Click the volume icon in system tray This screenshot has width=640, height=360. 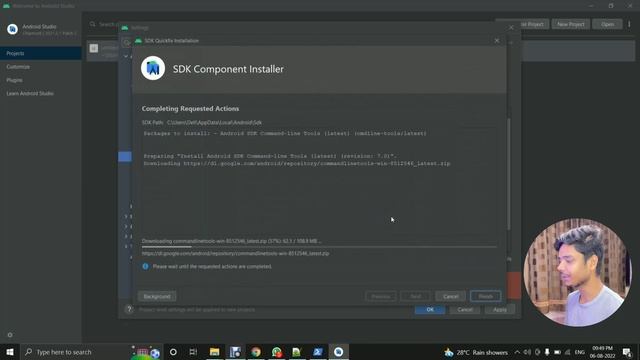527,352
